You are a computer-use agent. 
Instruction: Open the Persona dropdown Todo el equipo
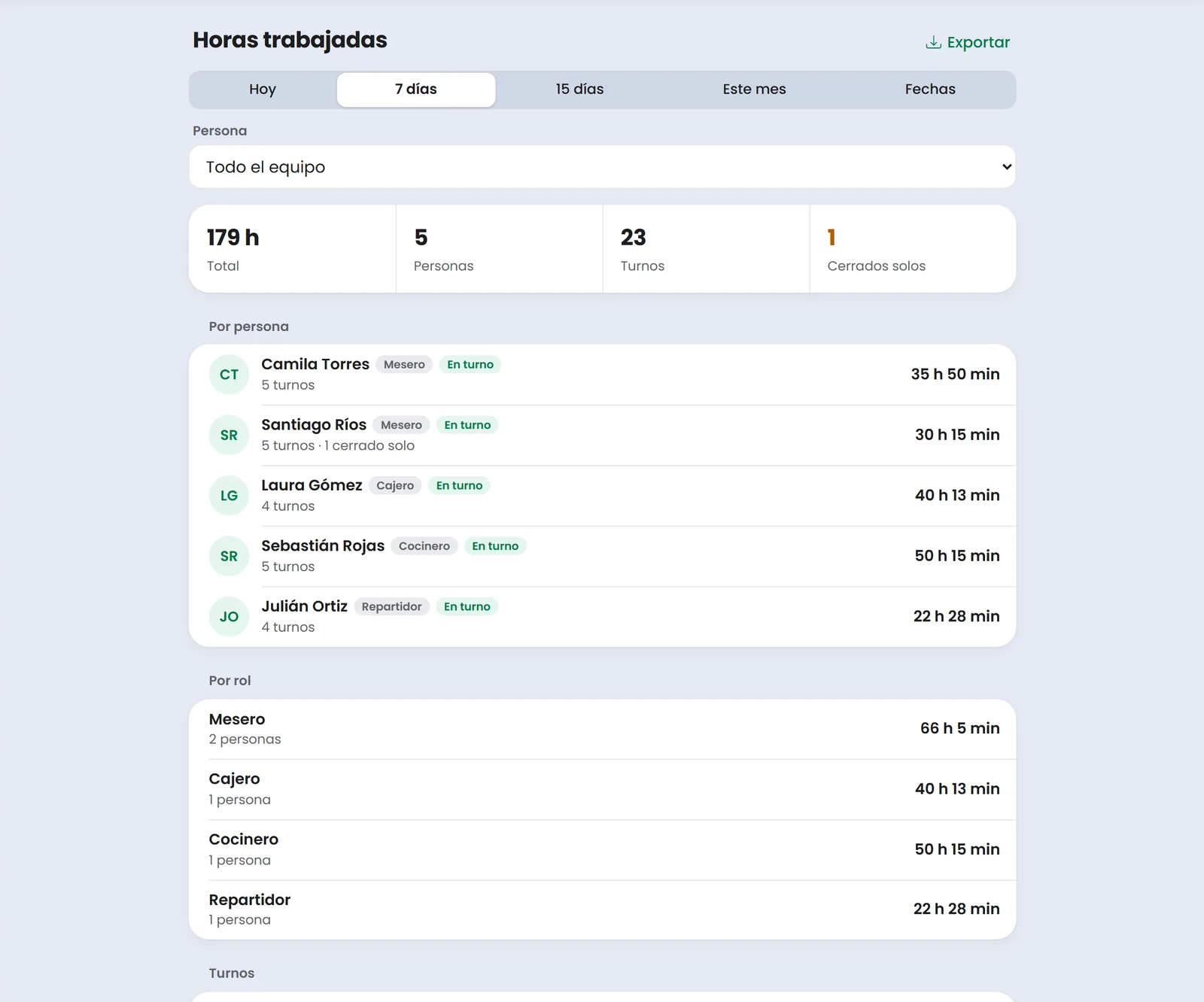click(602, 167)
